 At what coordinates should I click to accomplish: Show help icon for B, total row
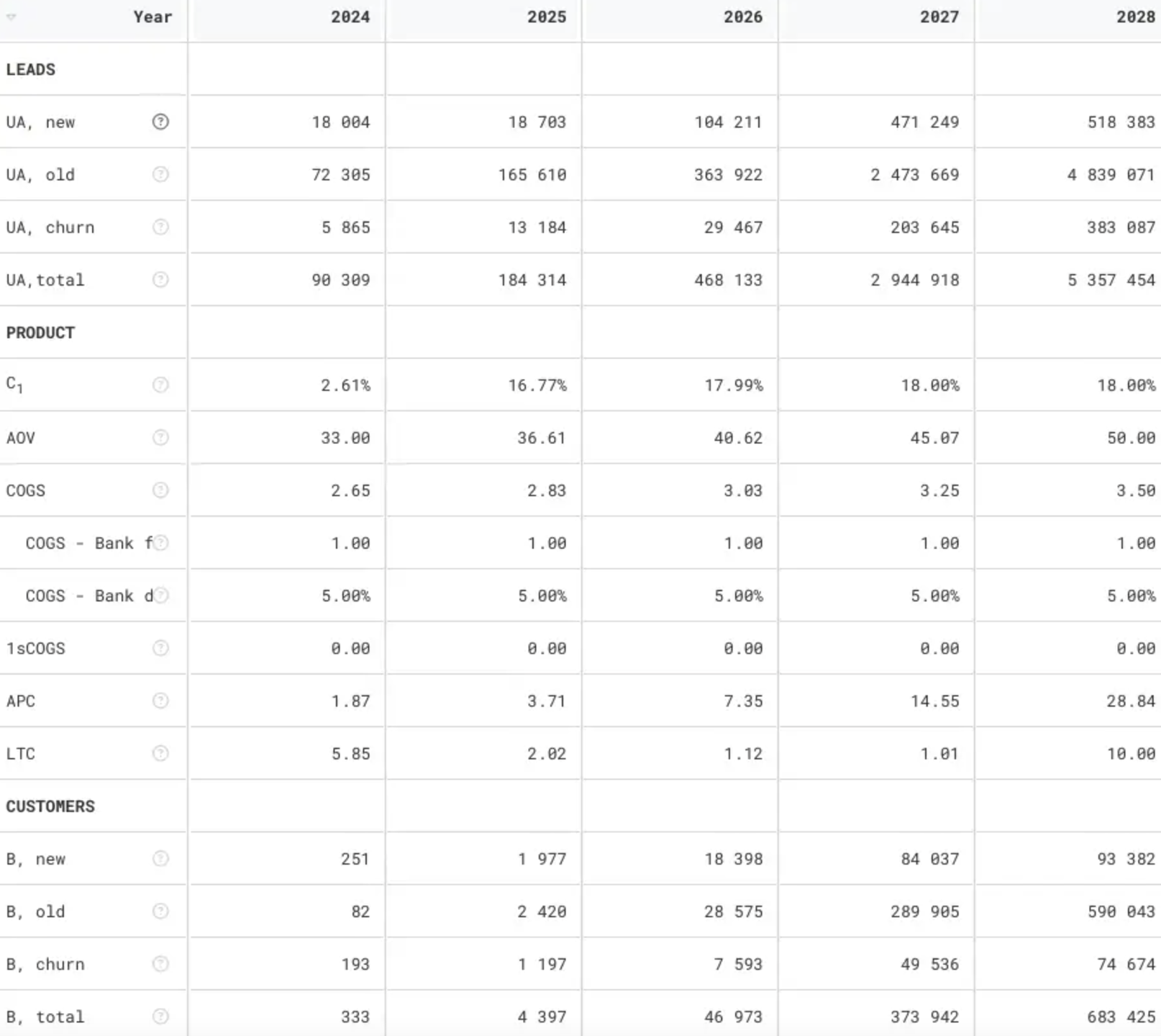point(160,1017)
